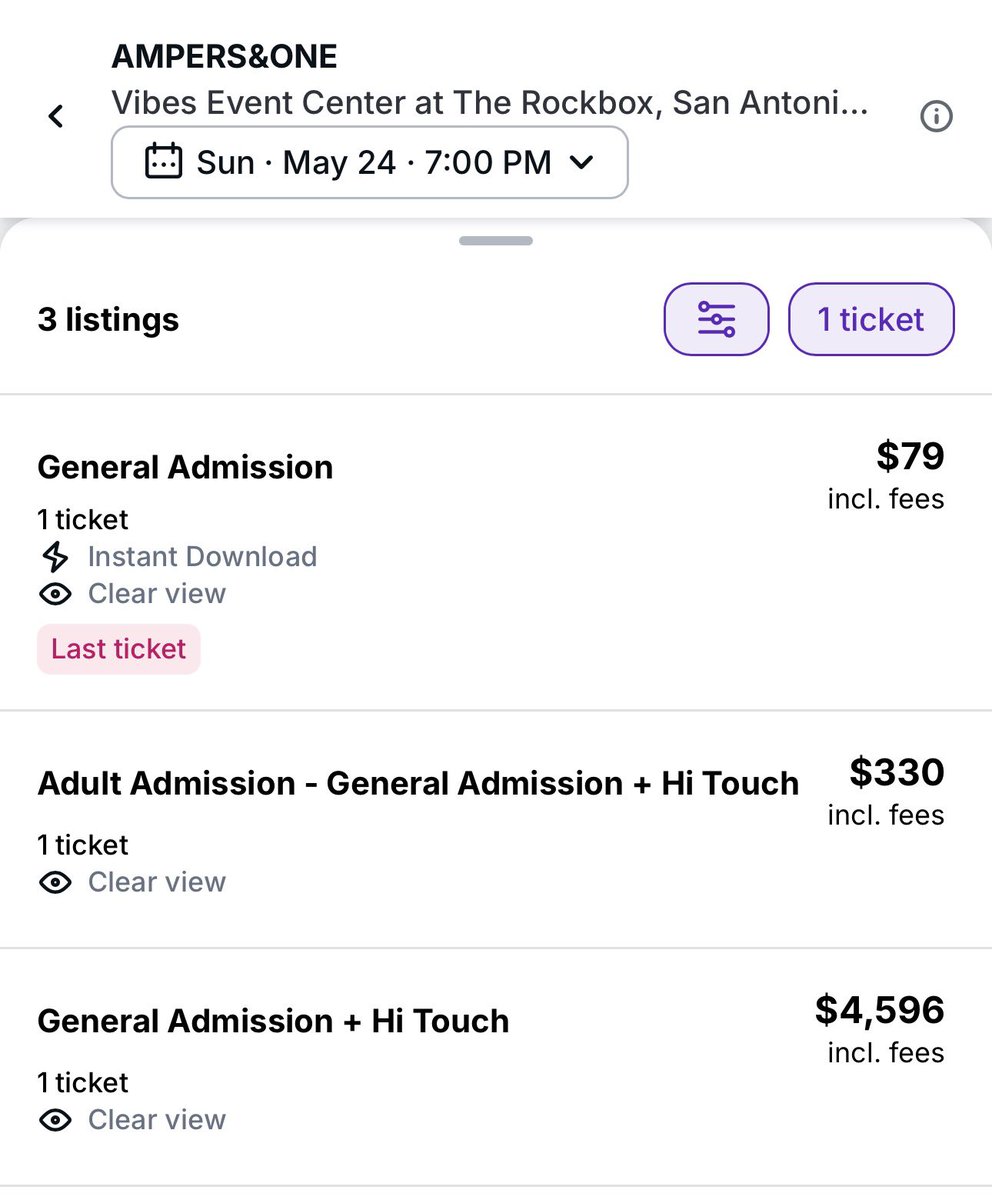The image size is (992, 1200).
Task: Click eye icon on General Admission listing
Action: (x=55, y=594)
